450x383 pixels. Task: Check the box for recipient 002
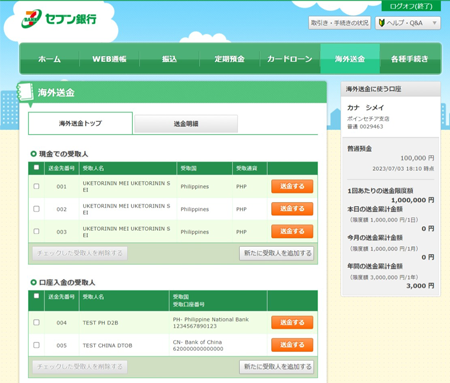point(36,209)
